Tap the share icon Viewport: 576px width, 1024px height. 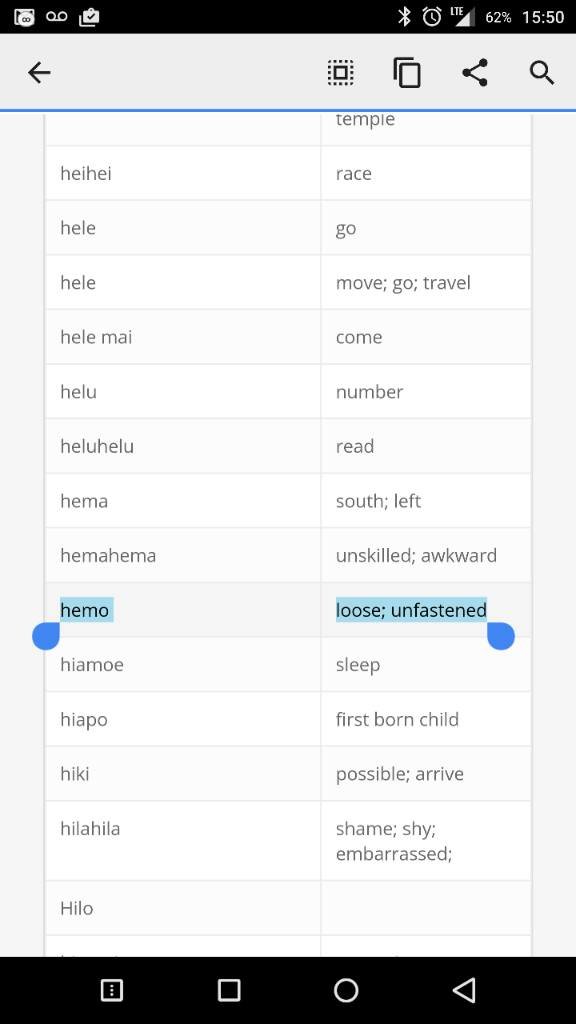click(475, 72)
